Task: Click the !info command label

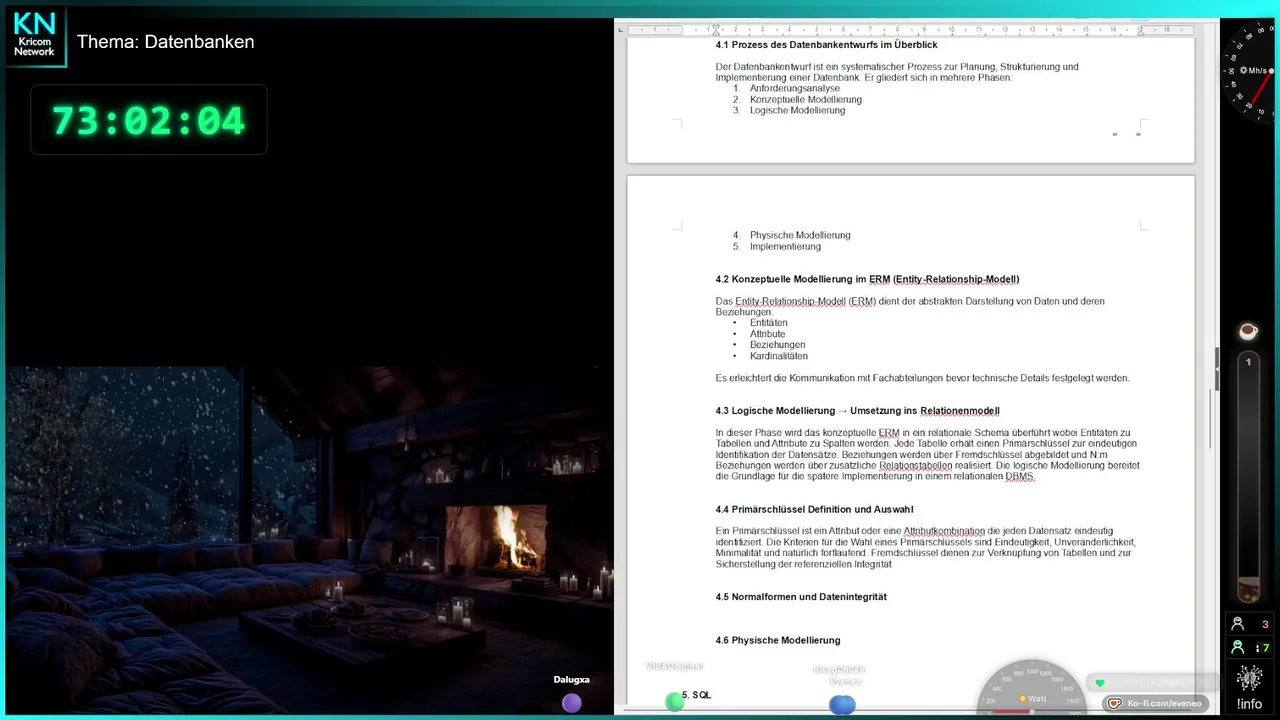Action: coord(1249,704)
